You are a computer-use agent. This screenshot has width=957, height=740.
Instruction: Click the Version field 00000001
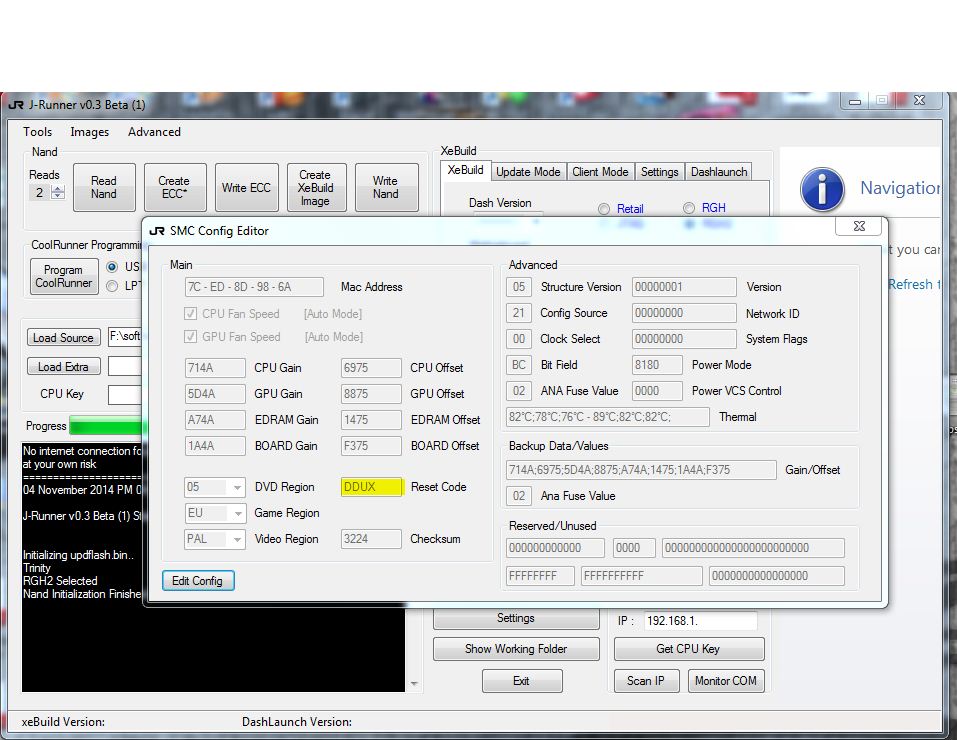pyautogui.click(x=684, y=287)
